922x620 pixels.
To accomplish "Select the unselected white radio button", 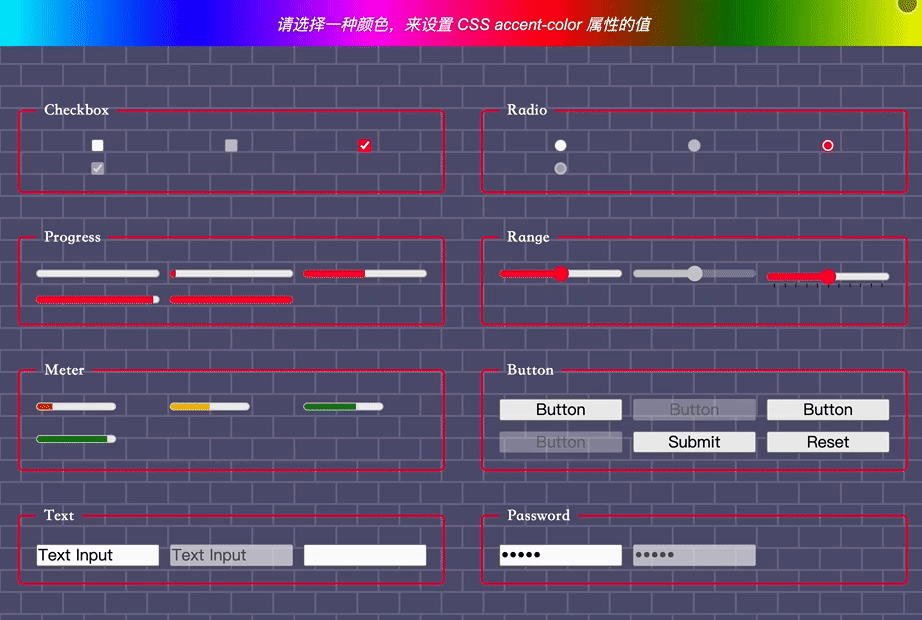I will pos(560,145).
